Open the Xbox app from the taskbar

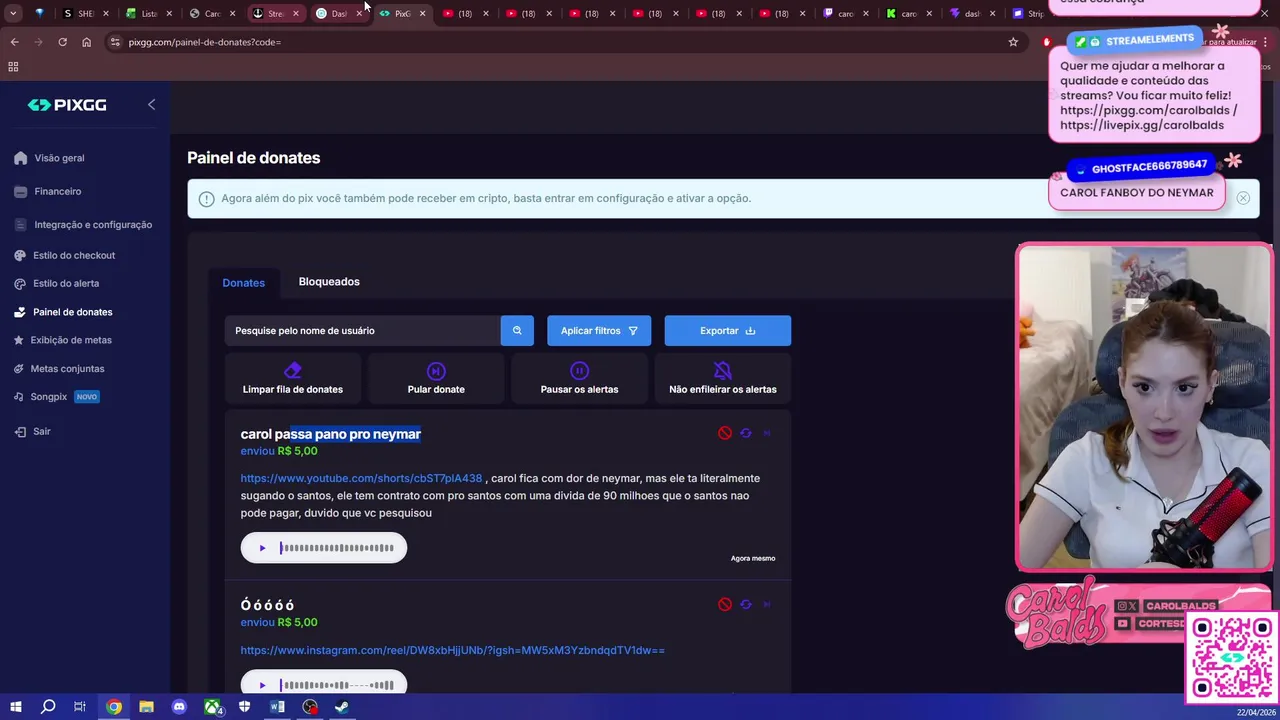pyautogui.click(x=212, y=707)
